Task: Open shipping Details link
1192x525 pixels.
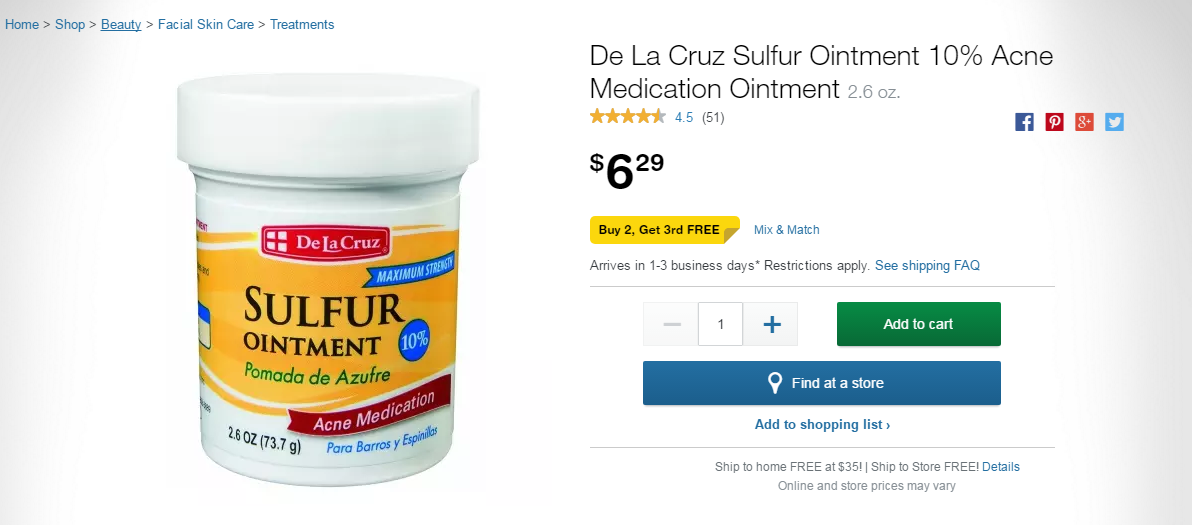Action: [1001, 466]
